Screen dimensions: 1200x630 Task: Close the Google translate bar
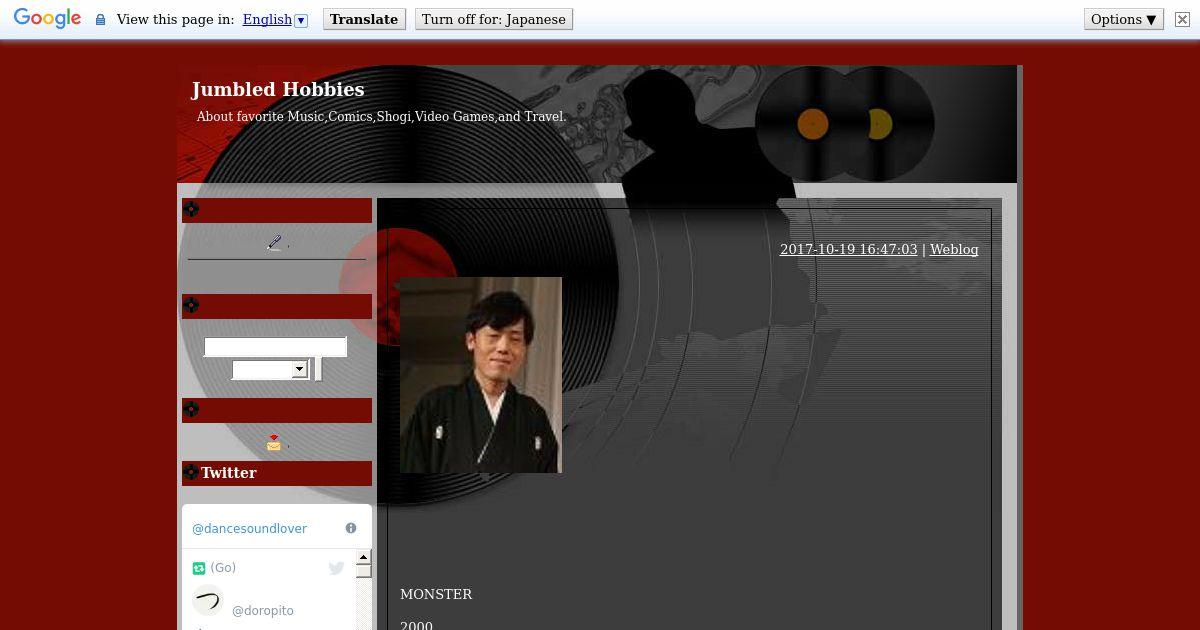coord(1182,19)
